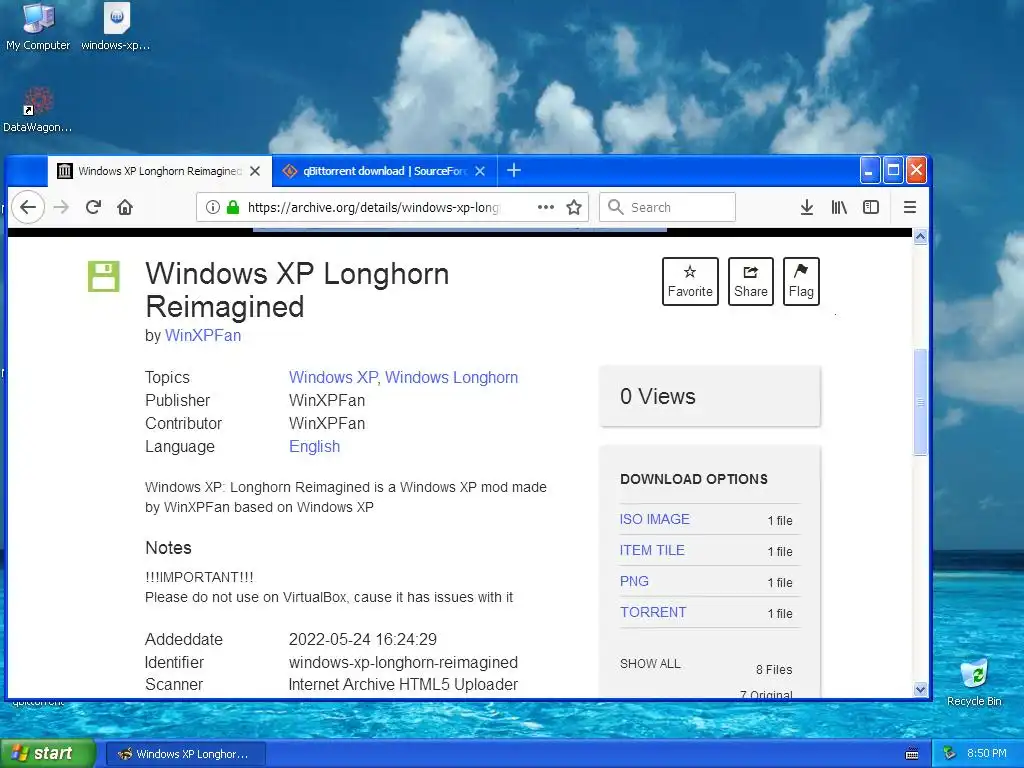Screen dimensions: 1024x768
Task: Open the Downloads arrow panel
Action: click(807, 207)
